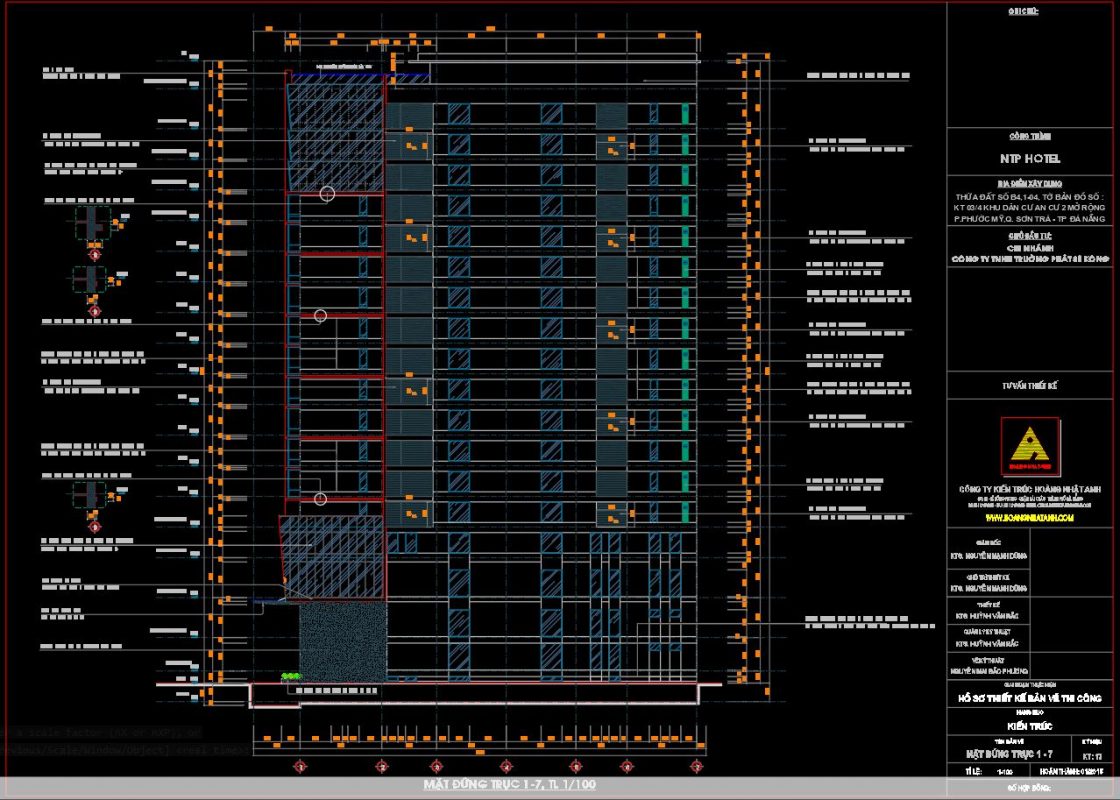Image resolution: width=1120 pixels, height=800 pixels.
Task: Open the www.hoangnhatanh.com website link
Action: 1030,519
